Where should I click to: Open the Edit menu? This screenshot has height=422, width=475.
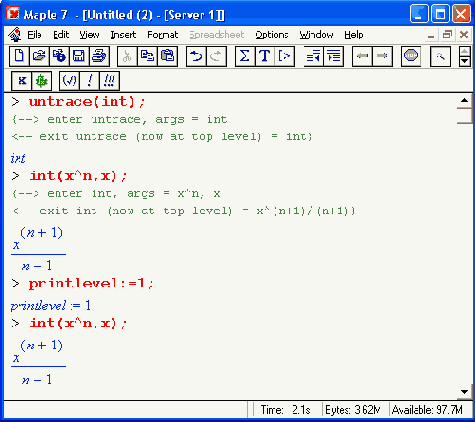tap(61, 35)
